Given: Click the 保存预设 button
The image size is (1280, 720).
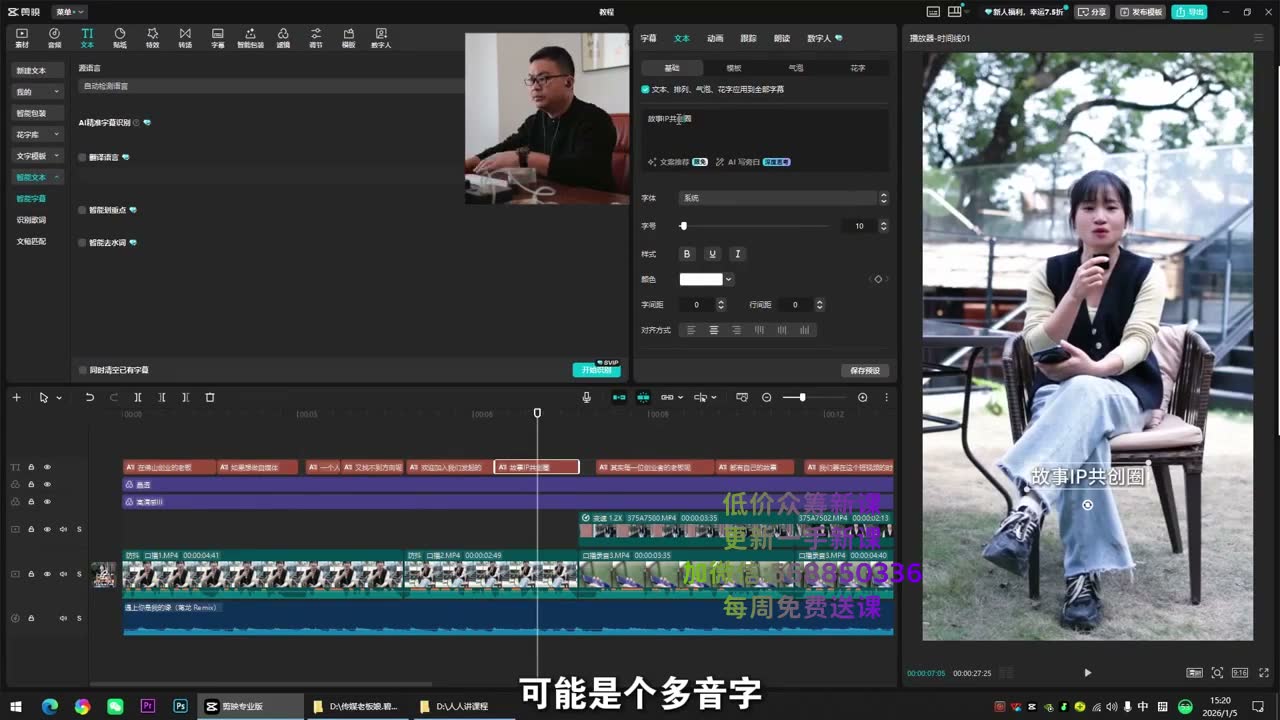Looking at the screenshot, I should (x=865, y=370).
